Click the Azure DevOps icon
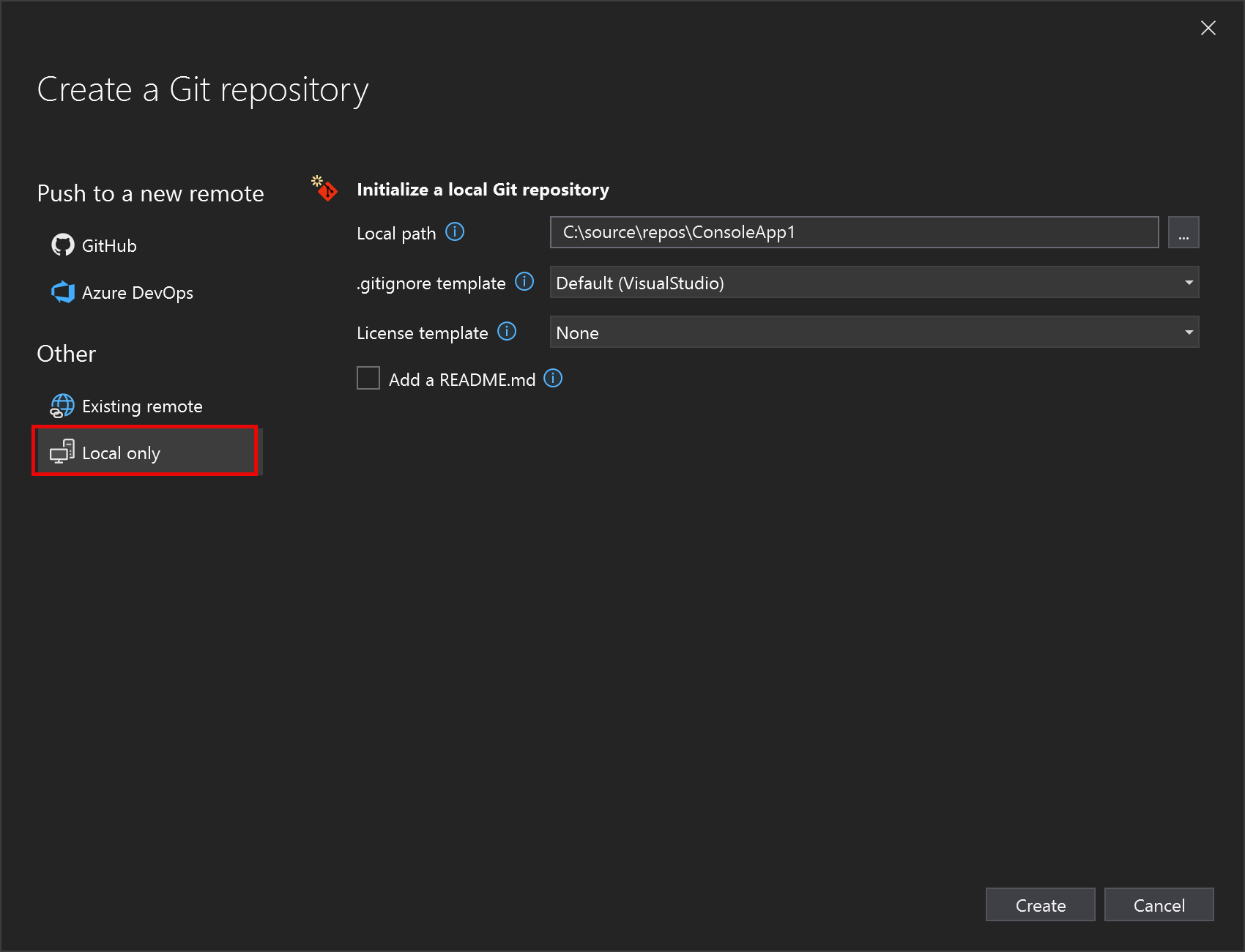This screenshot has width=1245, height=952. point(63,292)
